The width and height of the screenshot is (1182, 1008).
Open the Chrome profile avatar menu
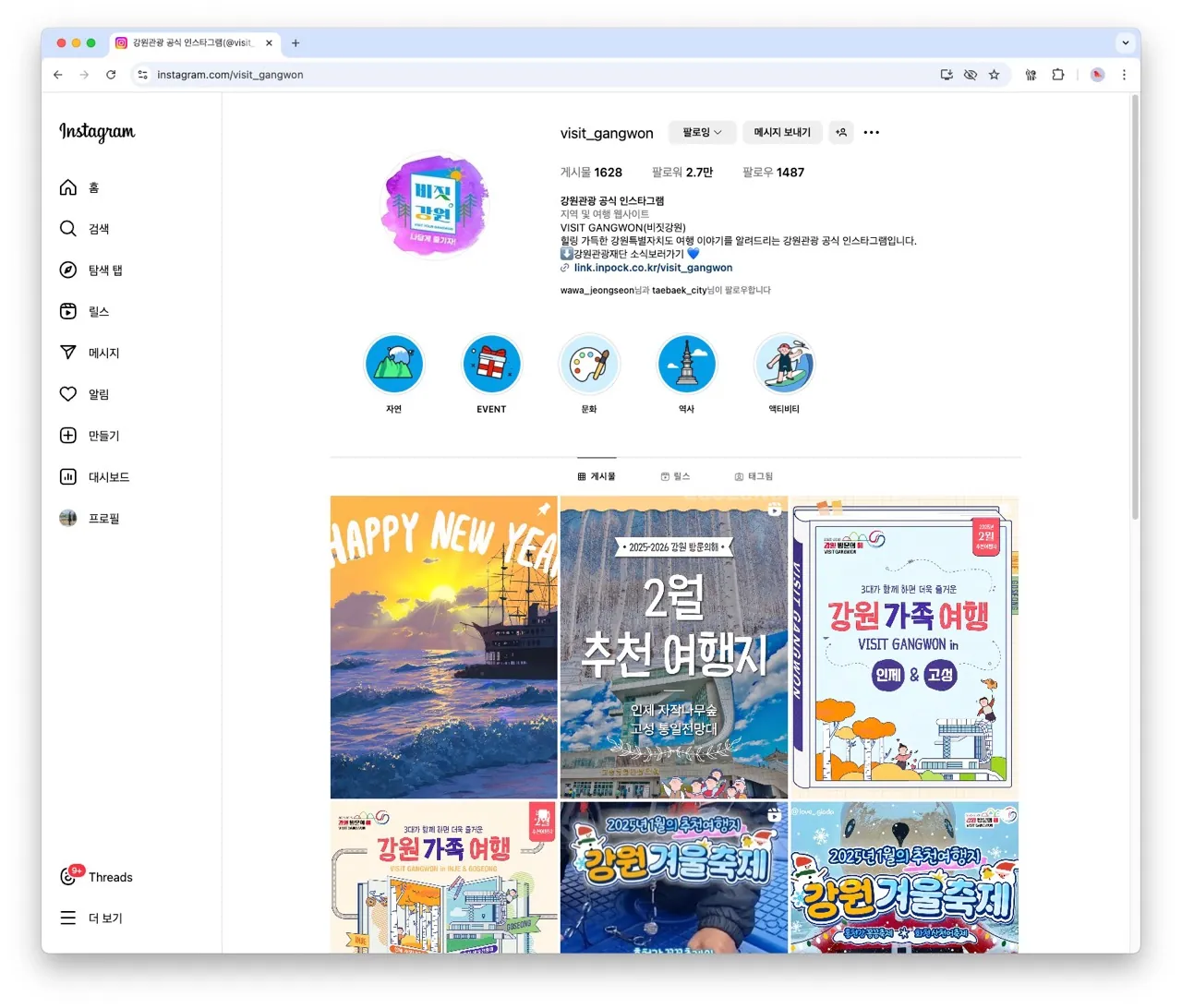[x=1097, y=75]
